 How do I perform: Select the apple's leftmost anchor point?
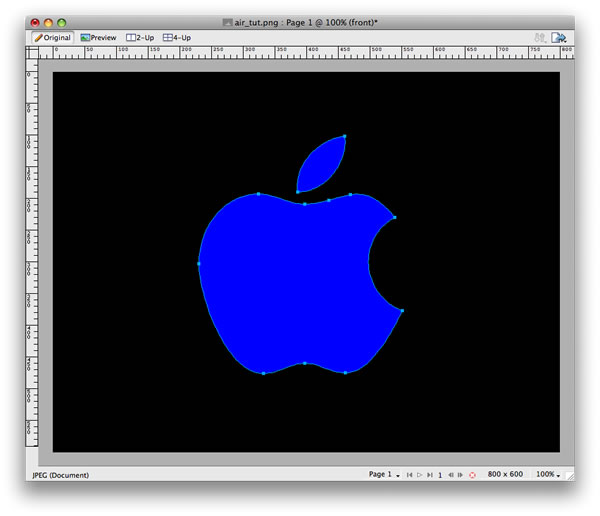[x=199, y=264]
